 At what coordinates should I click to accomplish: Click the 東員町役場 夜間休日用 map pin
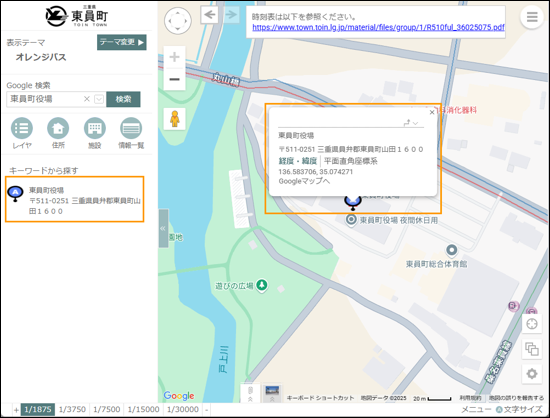pos(351,220)
